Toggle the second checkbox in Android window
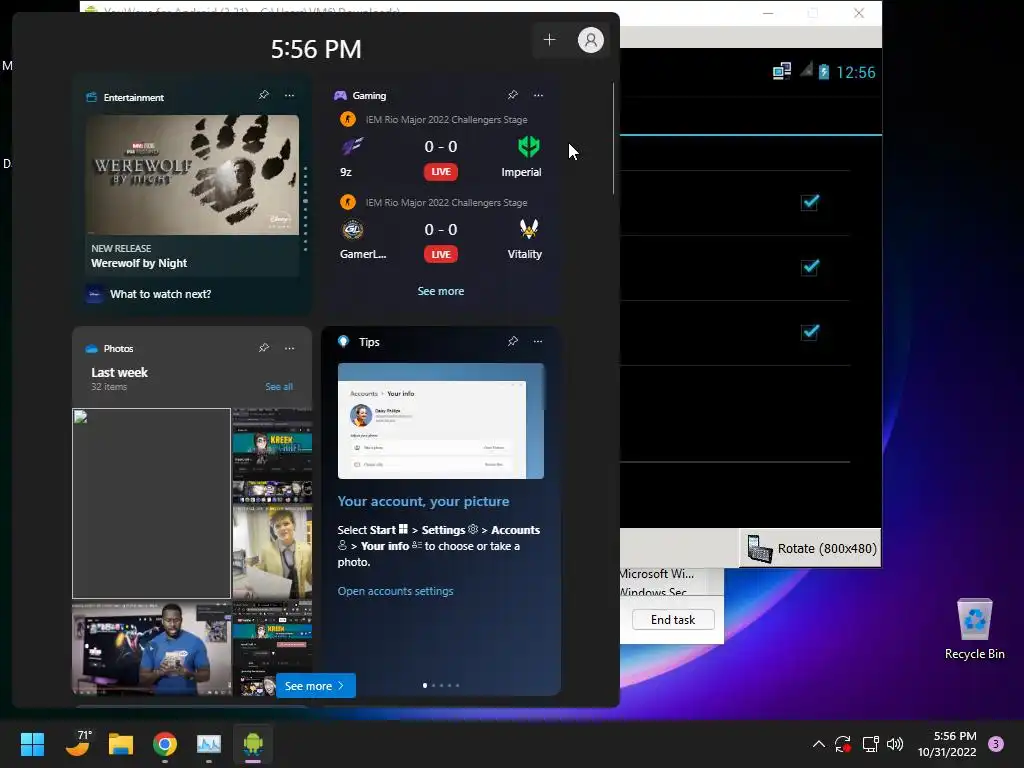1024x768 pixels. coord(810,267)
